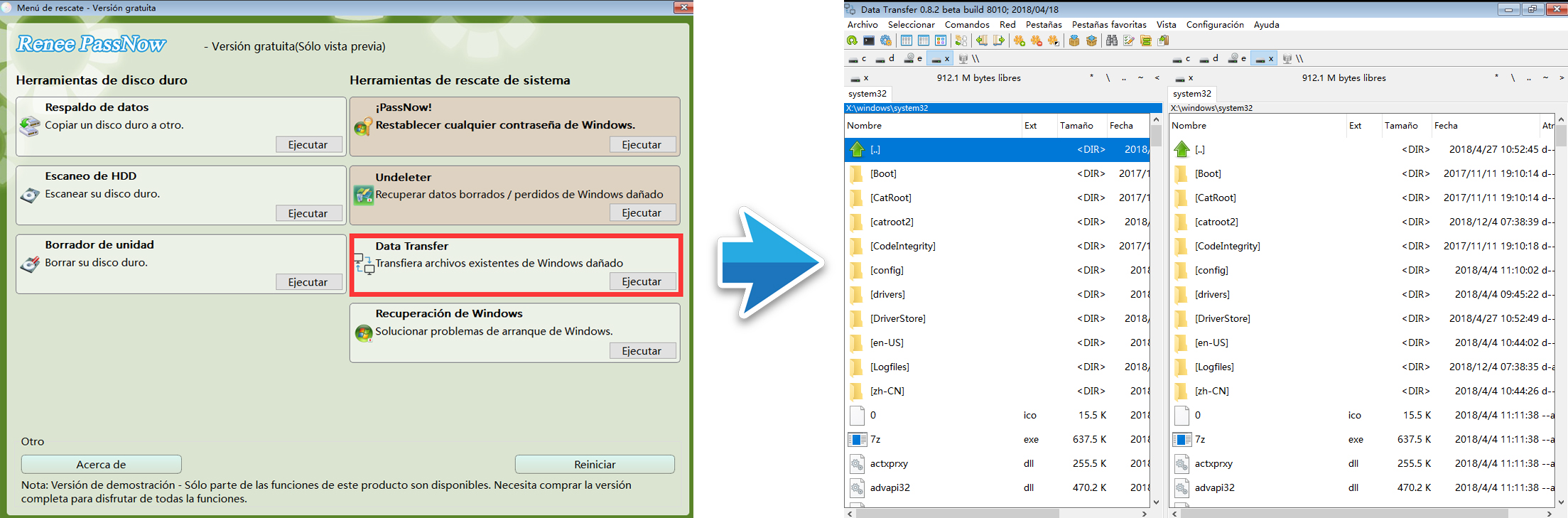Click the select group plus asterisk icon
This screenshot has height=518, width=1568.
[x=1020, y=41]
